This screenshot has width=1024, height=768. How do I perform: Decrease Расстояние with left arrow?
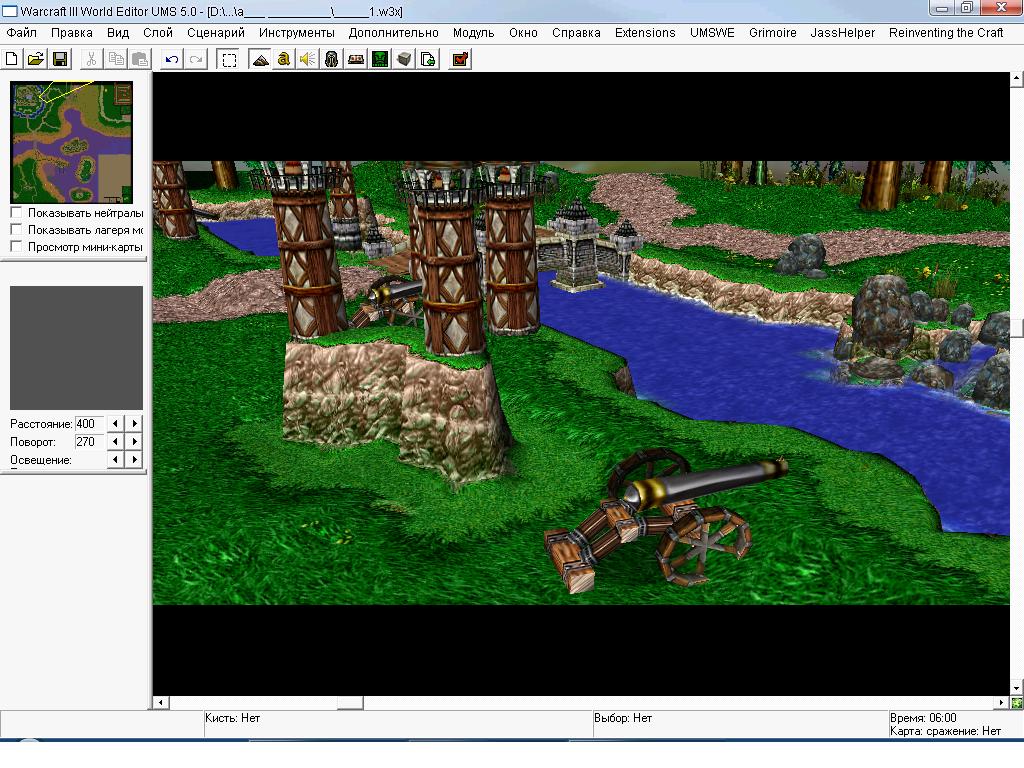[x=116, y=423]
